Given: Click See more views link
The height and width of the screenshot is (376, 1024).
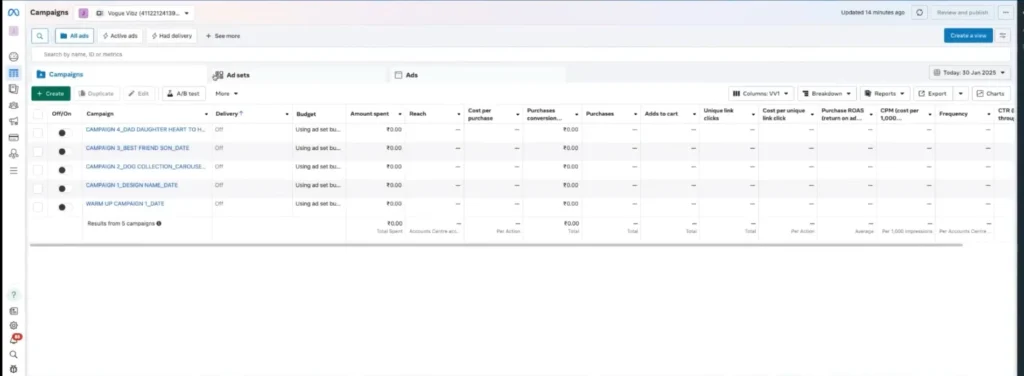Looking at the screenshot, I should point(223,36).
